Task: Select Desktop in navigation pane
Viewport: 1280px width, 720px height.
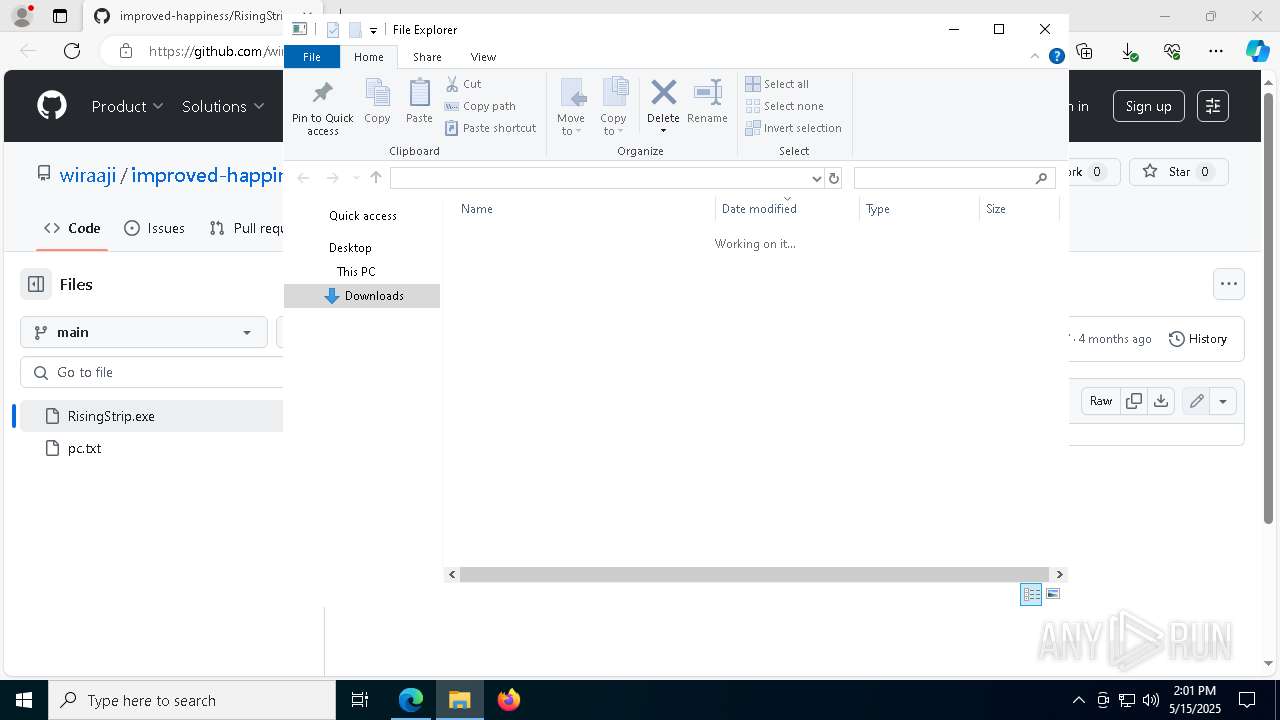Action: tap(350, 248)
